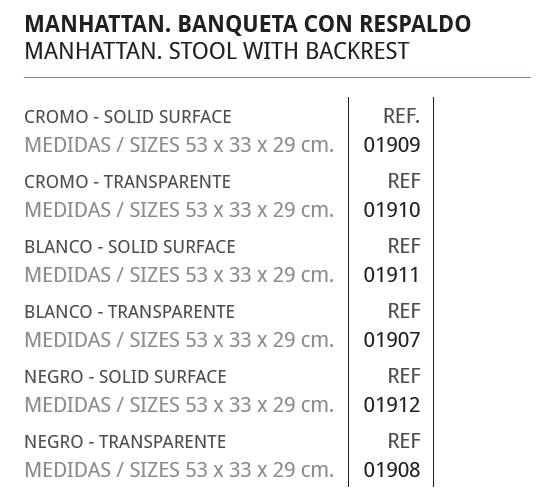This screenshot has width=550, height=502.
Task: Select reference number 01912
Action: 392,405
